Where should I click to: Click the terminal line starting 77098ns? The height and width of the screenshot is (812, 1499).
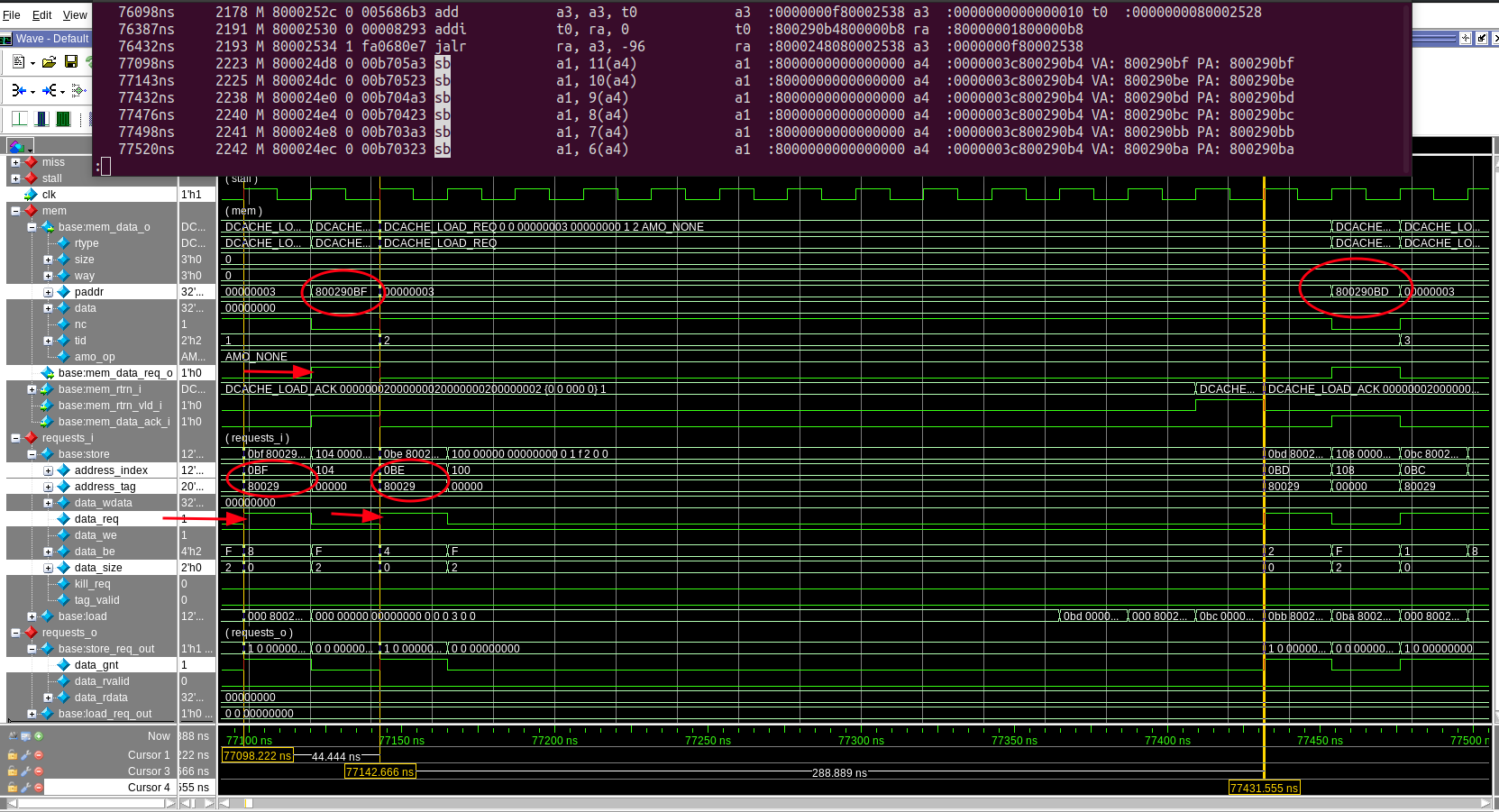706,63
